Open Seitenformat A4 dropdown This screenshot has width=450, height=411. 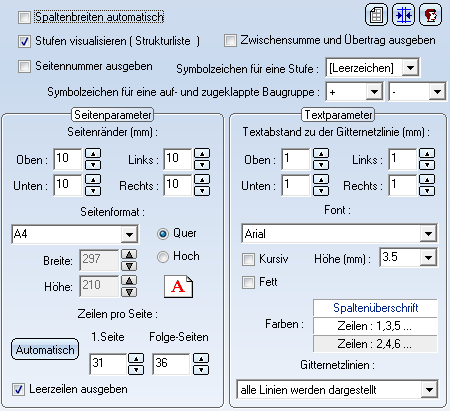[129, 234]
